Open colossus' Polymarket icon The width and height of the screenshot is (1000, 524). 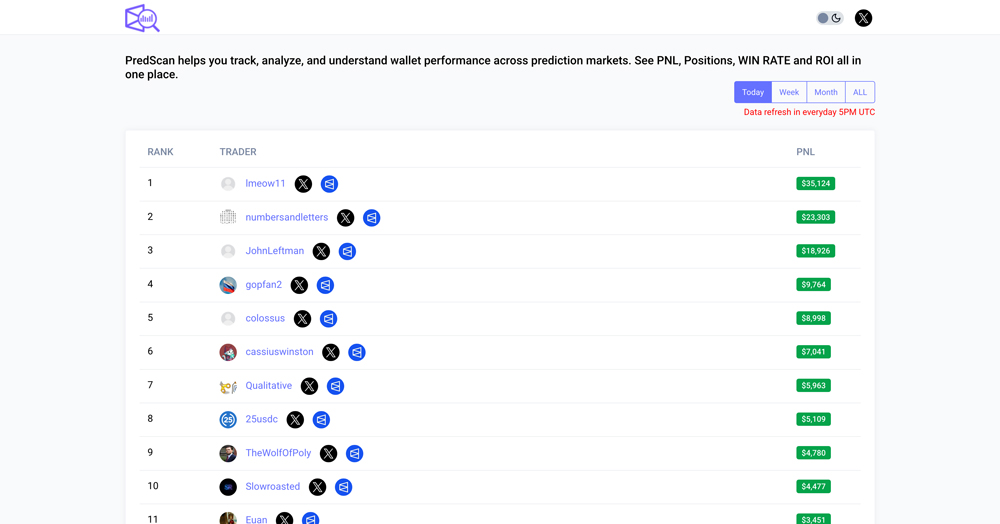tap(328, 319)
